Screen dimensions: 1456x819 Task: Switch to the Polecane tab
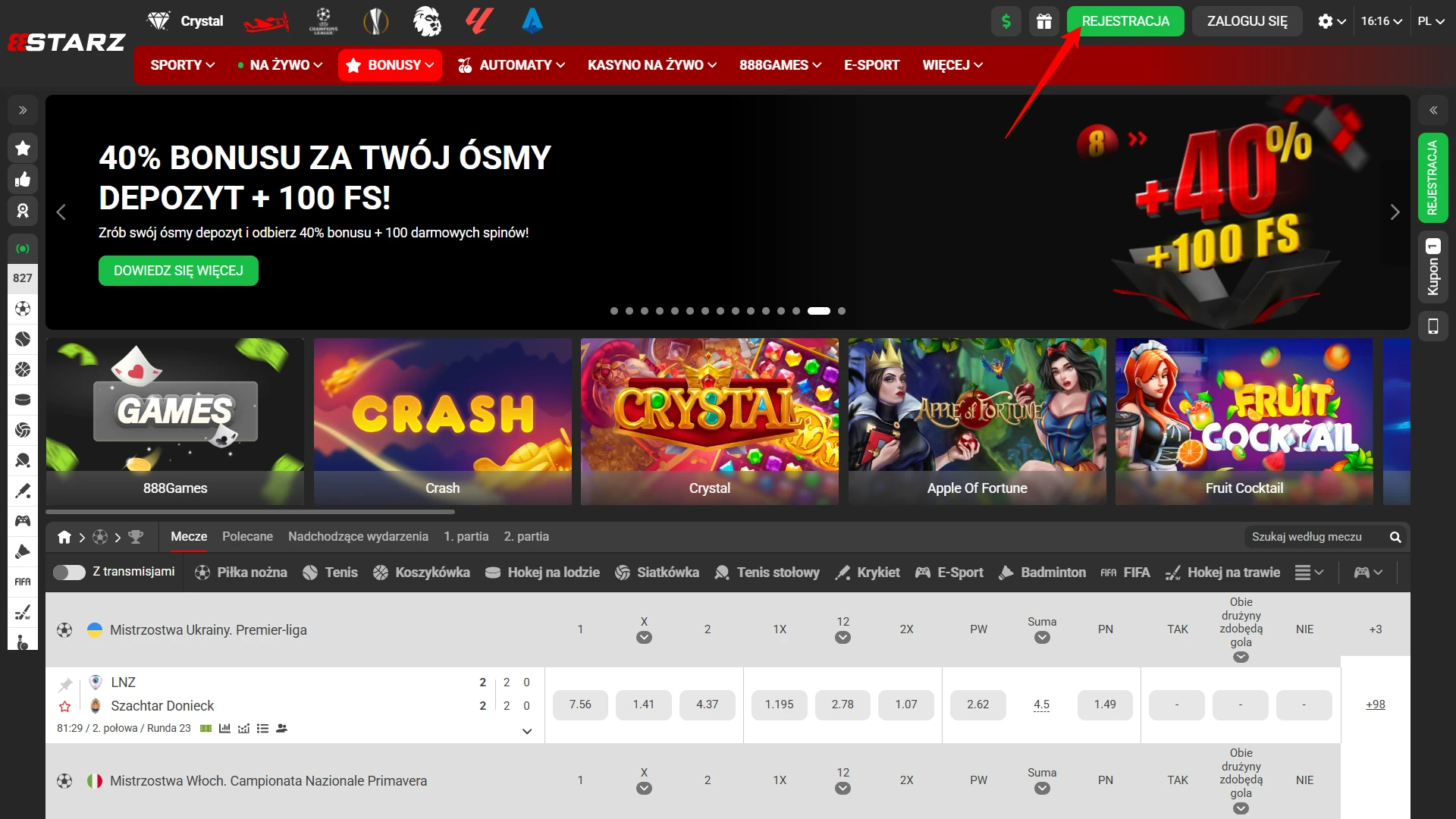tap(247, 536)
